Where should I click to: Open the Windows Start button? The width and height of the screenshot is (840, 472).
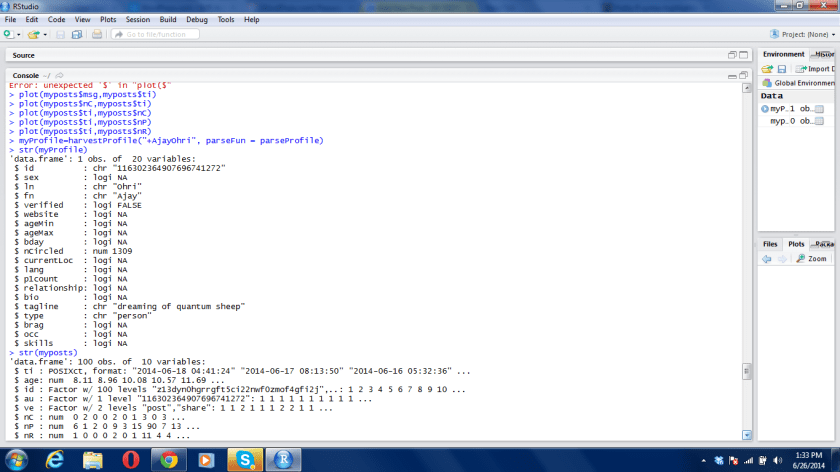click(16, 460)
